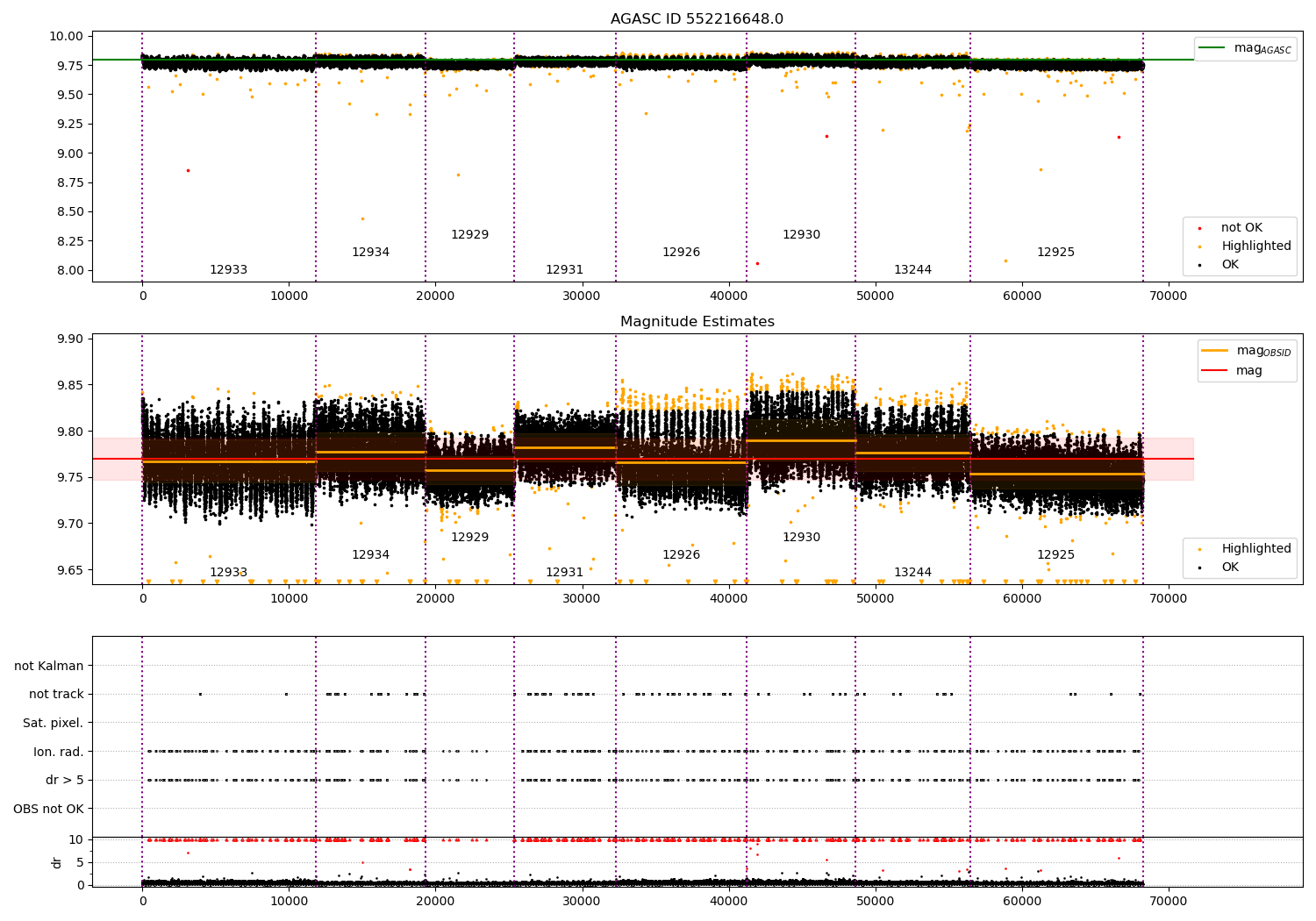The height and width of the screenshot is (921, 1316).
Task: Select the 'OBS not OK' row label
Action: tap(49, 810)
